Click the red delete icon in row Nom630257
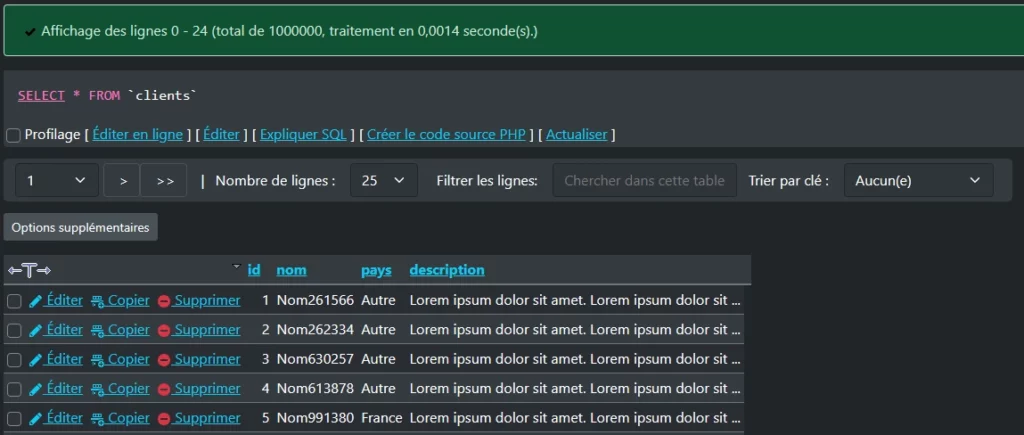The height and width of the screenshot is (435, 1024). tap(164, 361)
